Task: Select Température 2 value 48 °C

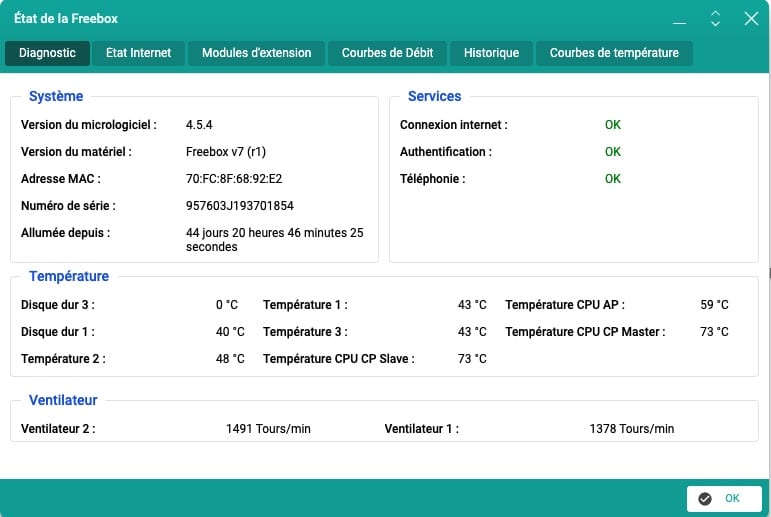Action: [x=230, y=359]
